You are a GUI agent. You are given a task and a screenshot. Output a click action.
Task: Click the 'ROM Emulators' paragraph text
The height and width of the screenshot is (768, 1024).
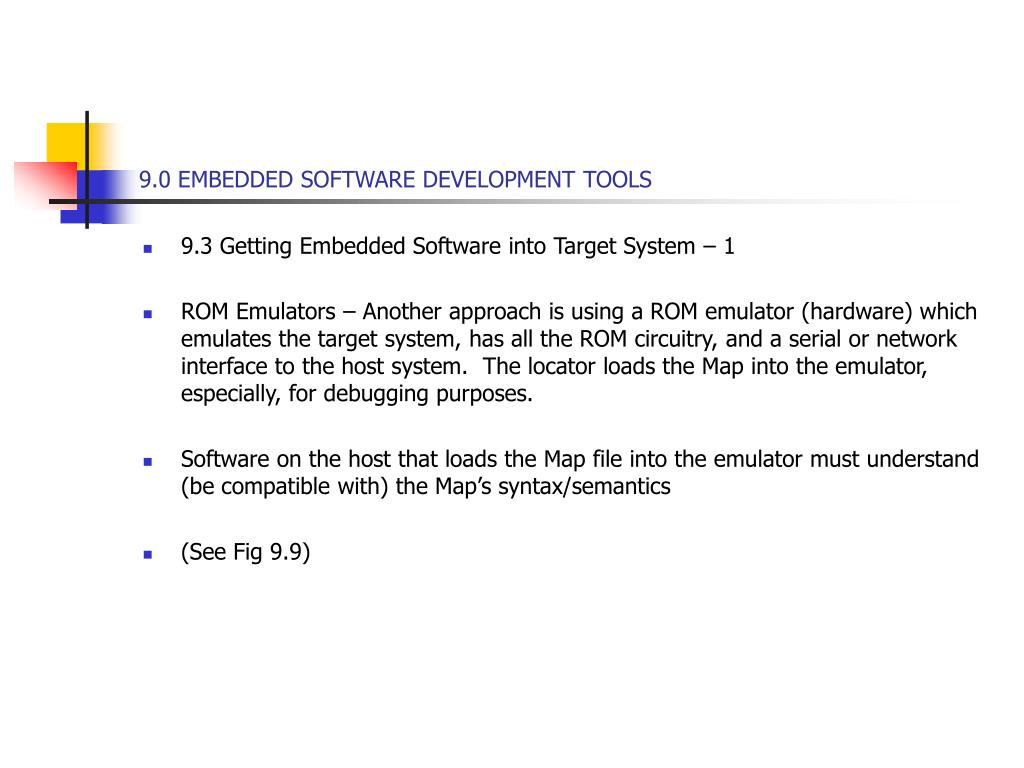tap(579, 353)
